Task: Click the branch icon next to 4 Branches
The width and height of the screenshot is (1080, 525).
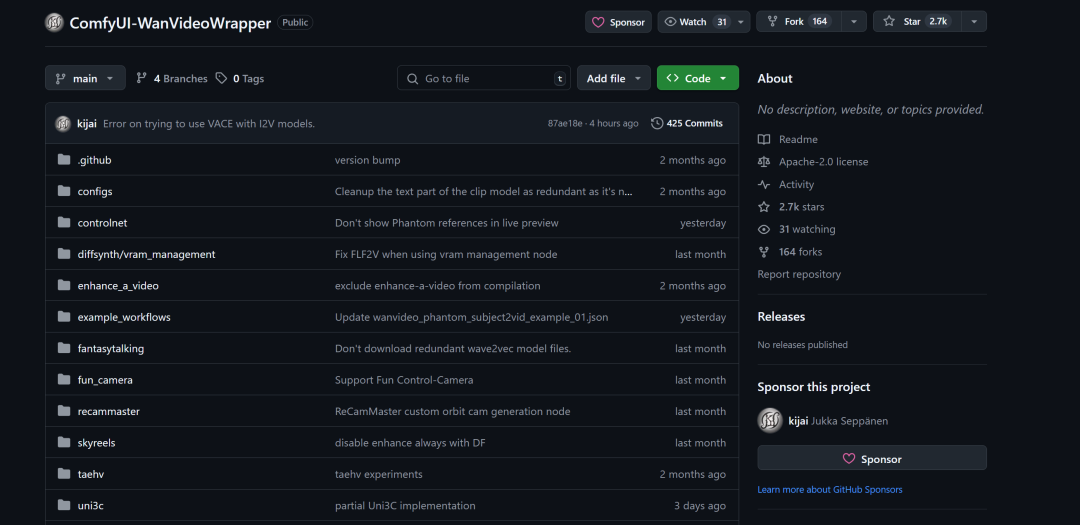Action: [141, 79]
